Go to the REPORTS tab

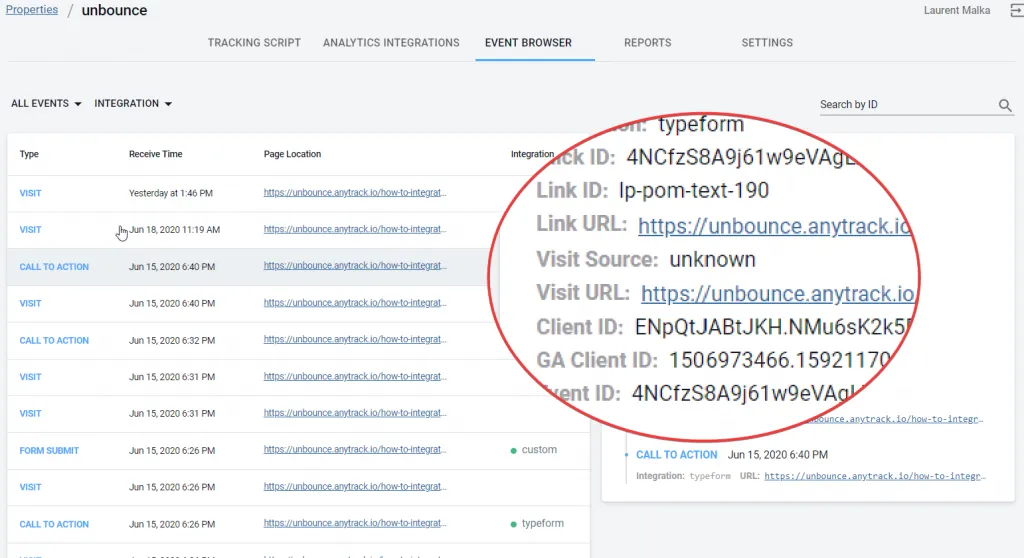coord(647,42)
